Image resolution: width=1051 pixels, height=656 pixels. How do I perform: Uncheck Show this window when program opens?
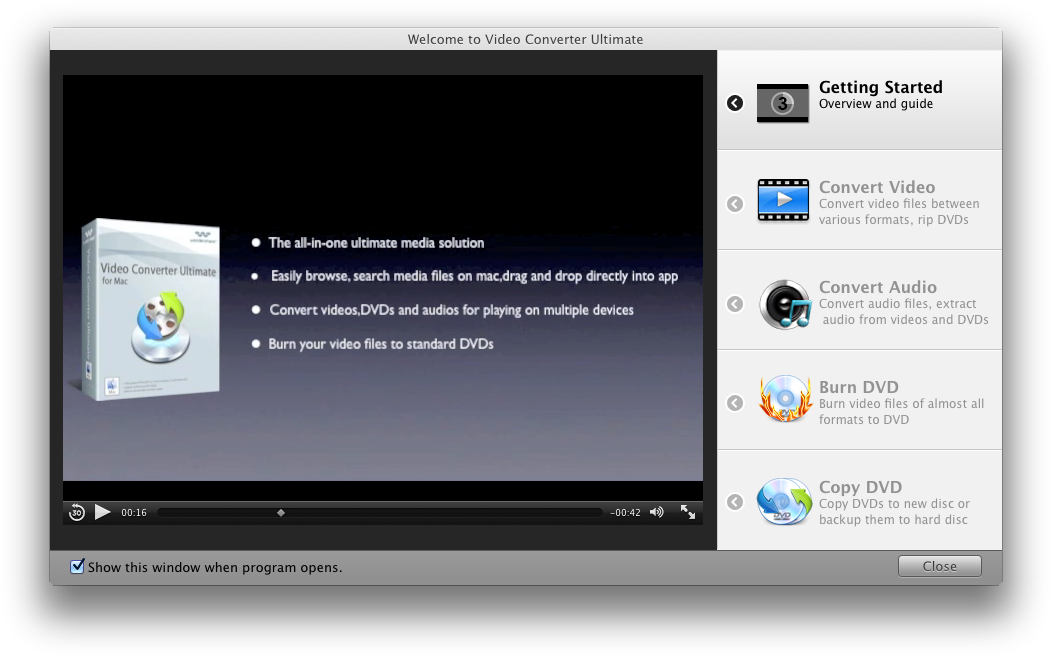(77, 567)
